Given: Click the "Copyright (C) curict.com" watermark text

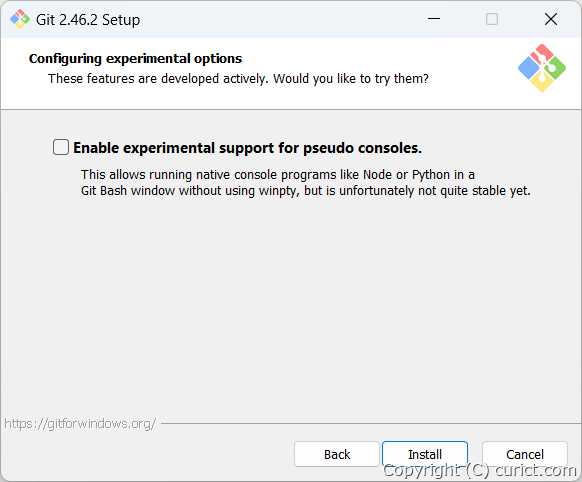Looking at the screenshot, I should click(x=480, y=470).
